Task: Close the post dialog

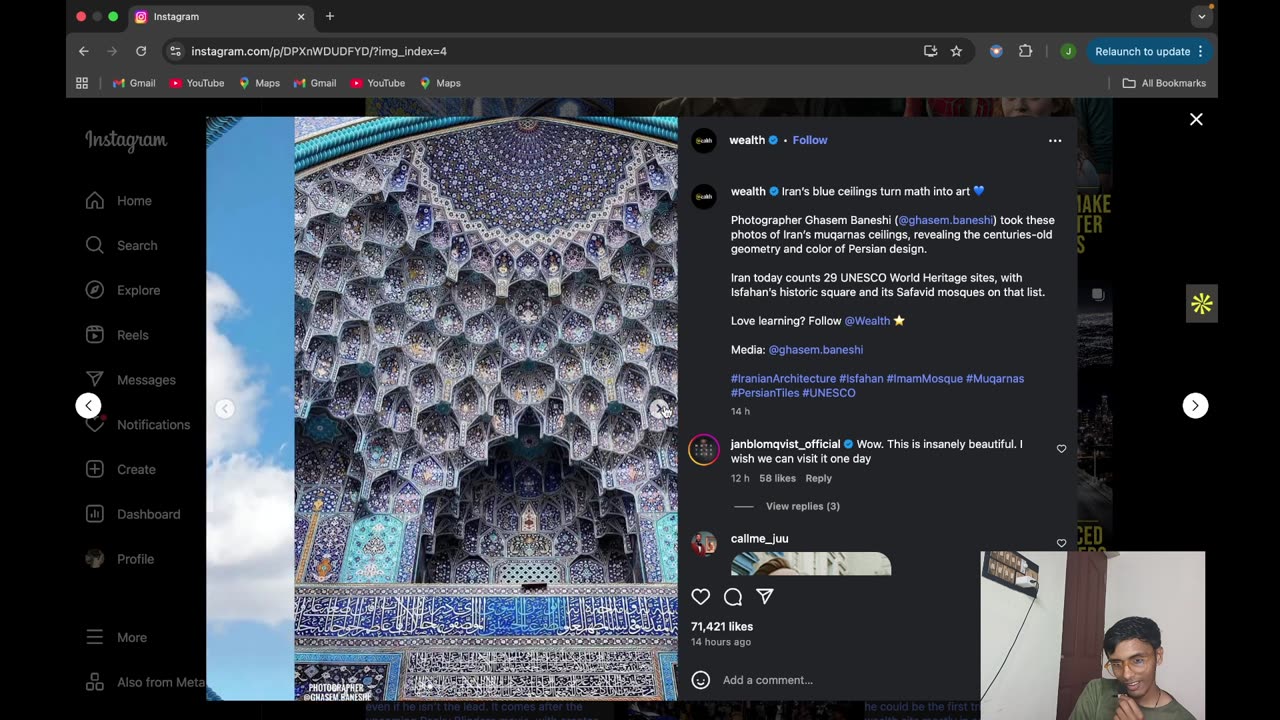Action: (x=1196, y=120)
